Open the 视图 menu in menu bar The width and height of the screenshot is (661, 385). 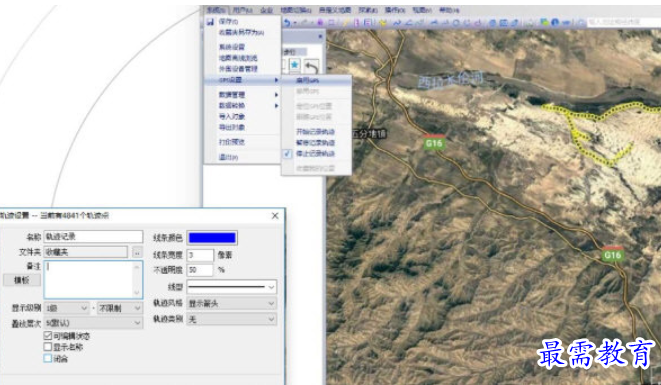click(422, 10)
